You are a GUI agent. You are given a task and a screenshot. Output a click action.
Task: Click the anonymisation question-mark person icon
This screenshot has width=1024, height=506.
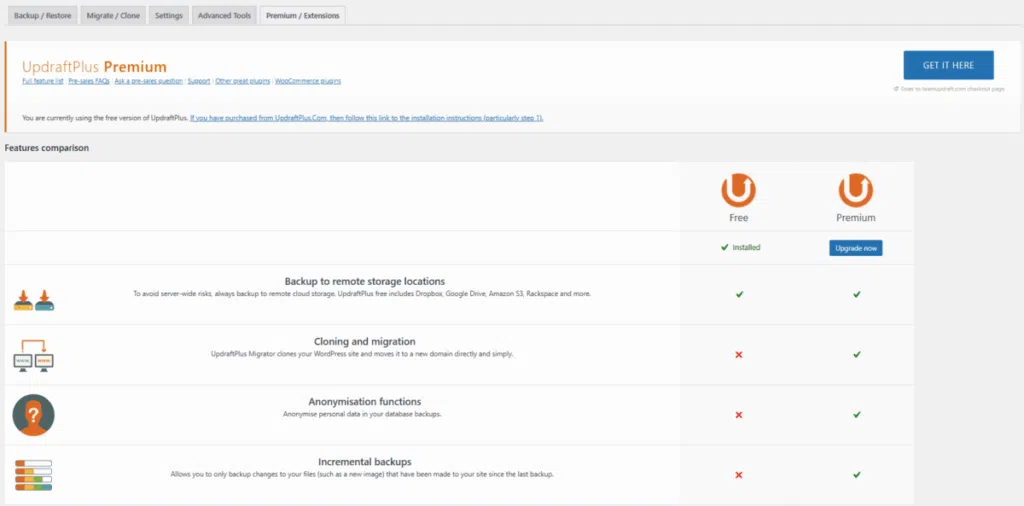(34, 415)
